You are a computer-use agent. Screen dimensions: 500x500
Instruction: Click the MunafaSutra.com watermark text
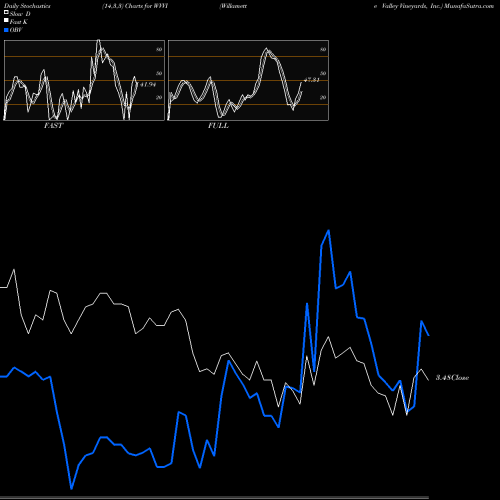(x=469, y=6)
